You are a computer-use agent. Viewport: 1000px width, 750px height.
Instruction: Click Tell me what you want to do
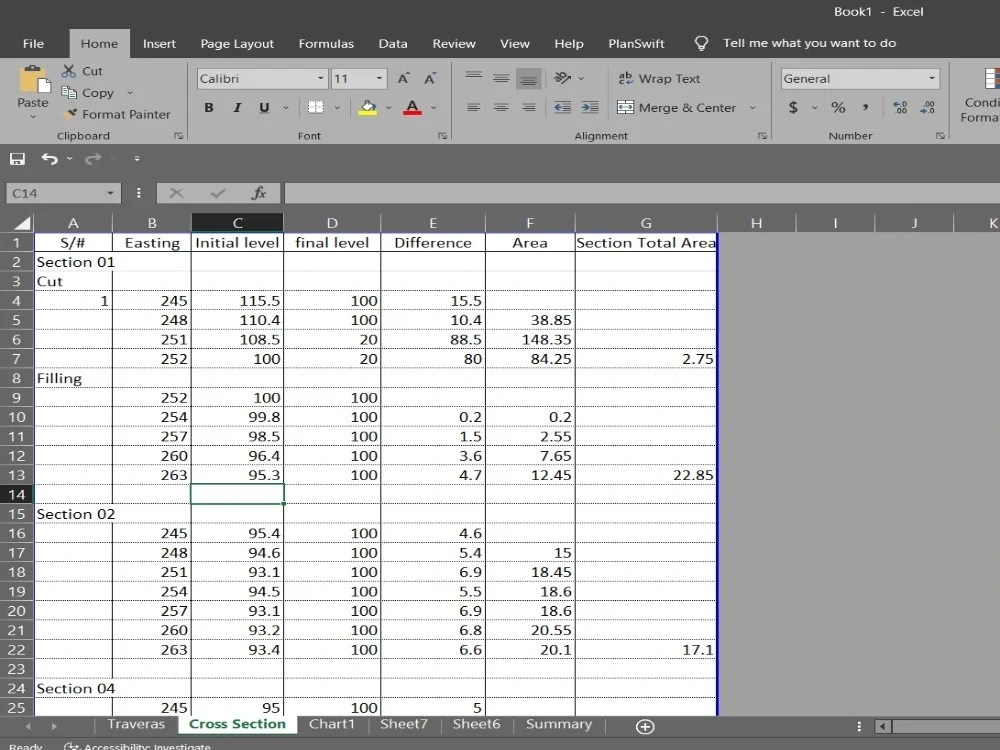pyautogui.click(x=809, y=43)
